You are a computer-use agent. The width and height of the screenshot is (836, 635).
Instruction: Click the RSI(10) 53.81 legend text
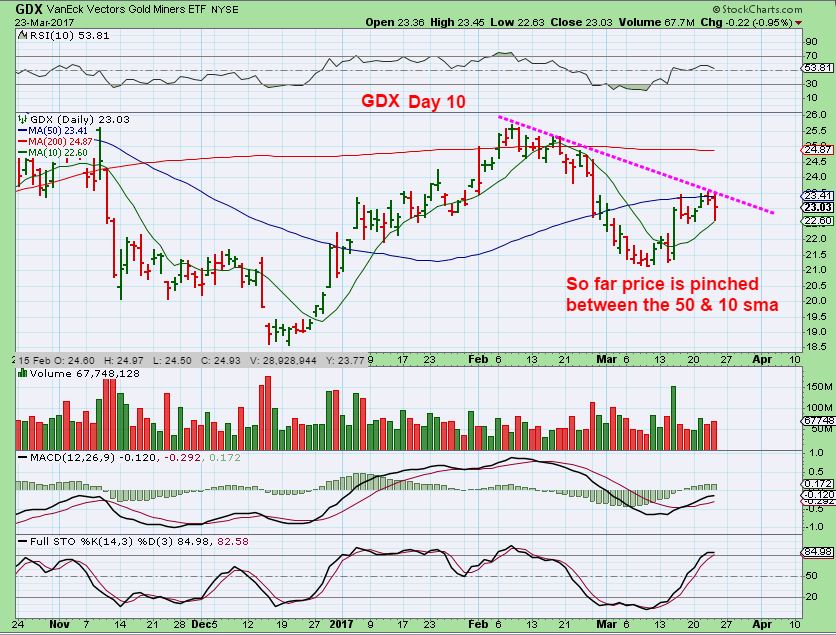[69, 36]
